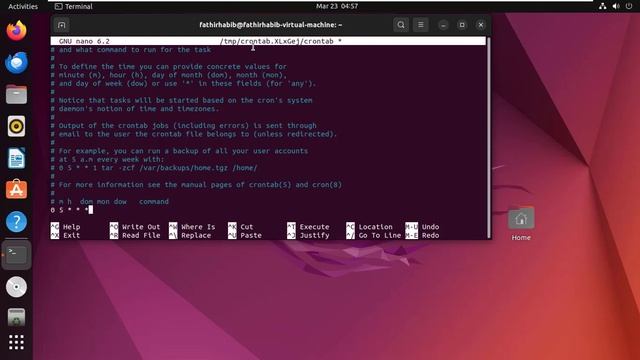The height and width of the screenshot is (360, 640).
Task: Launch Thunderbird mail from the dock
Action: [16, 63]
